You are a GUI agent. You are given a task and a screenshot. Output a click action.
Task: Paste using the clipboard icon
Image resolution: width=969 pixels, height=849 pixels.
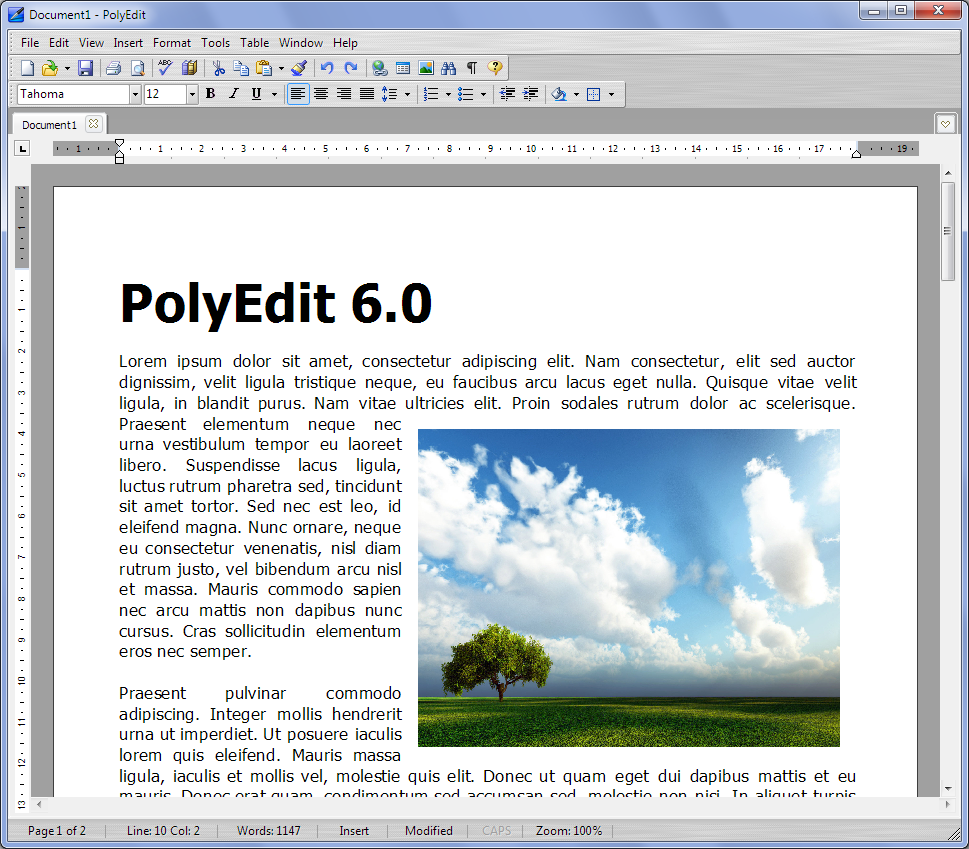(264, 68)
